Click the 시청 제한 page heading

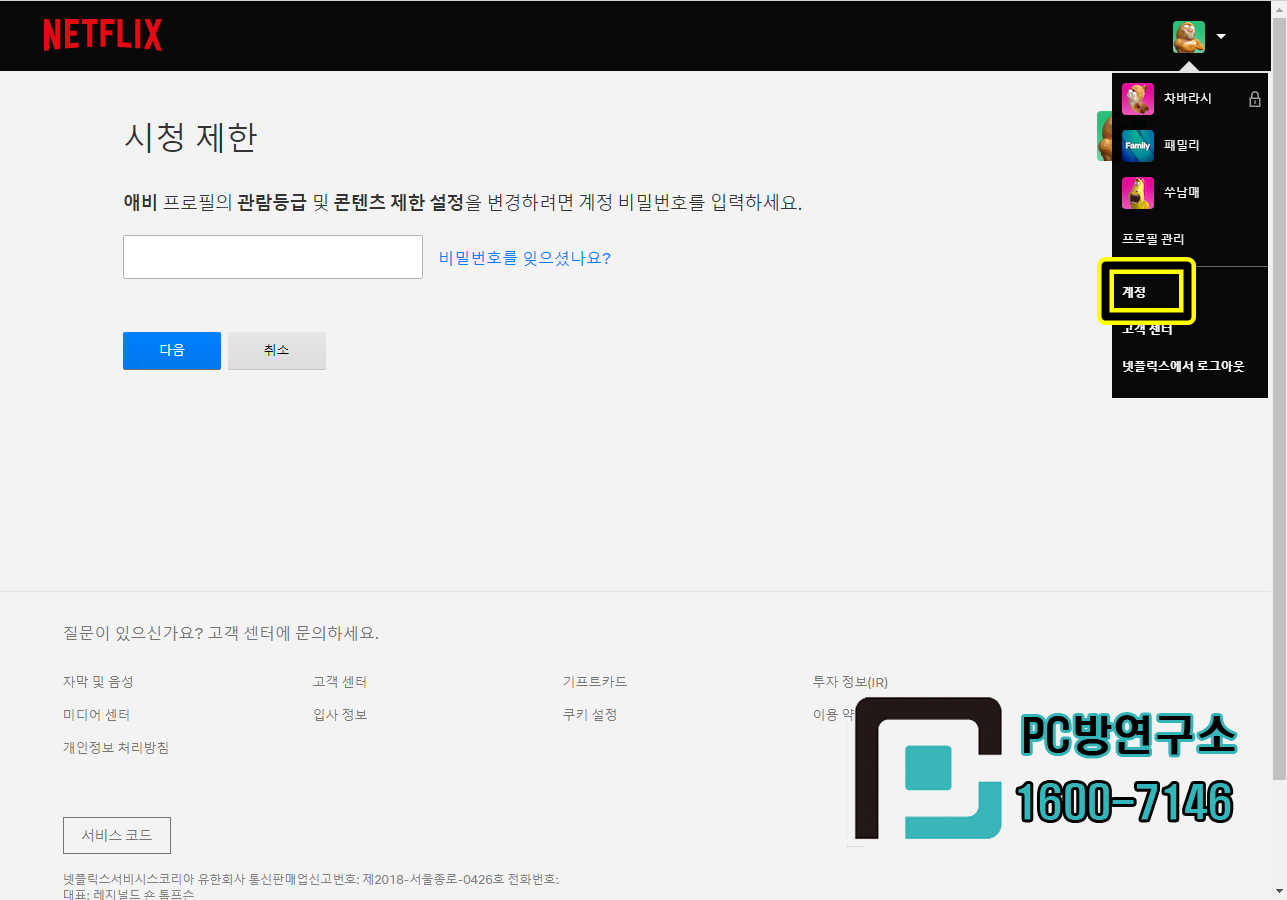[x=190, y=137]
